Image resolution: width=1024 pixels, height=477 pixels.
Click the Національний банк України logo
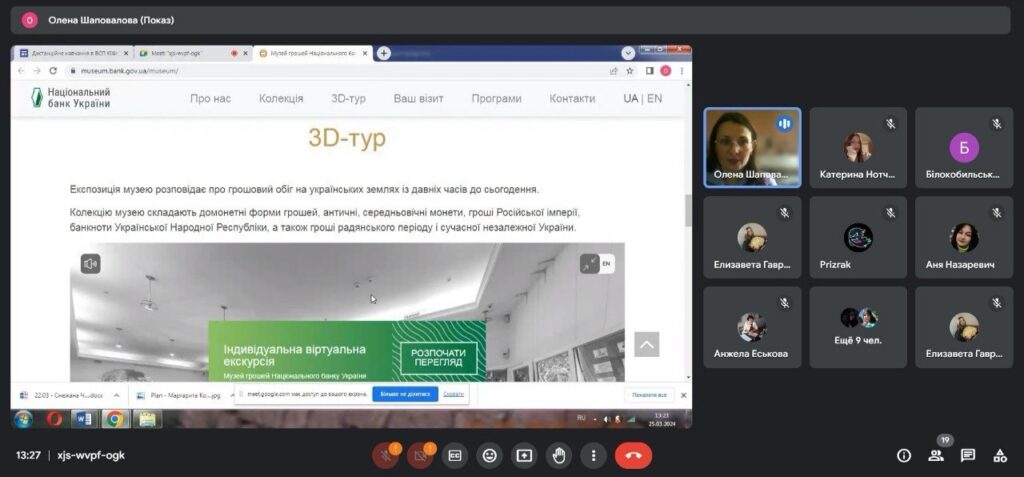click(71, 97)
